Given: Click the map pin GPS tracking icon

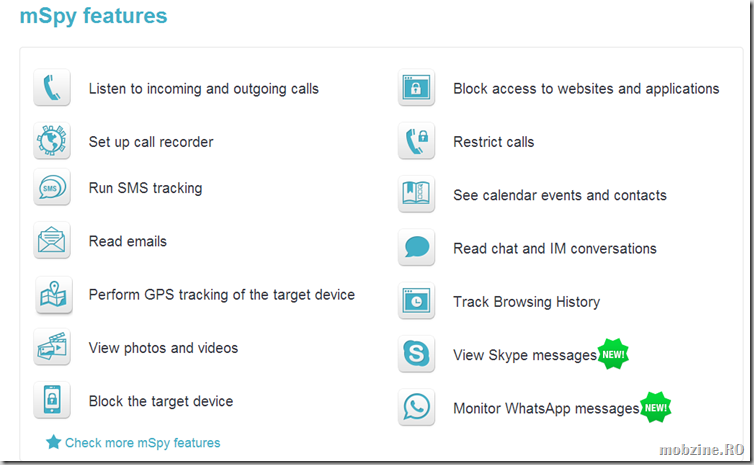Looking at the screenshot, I should (53, 295).
